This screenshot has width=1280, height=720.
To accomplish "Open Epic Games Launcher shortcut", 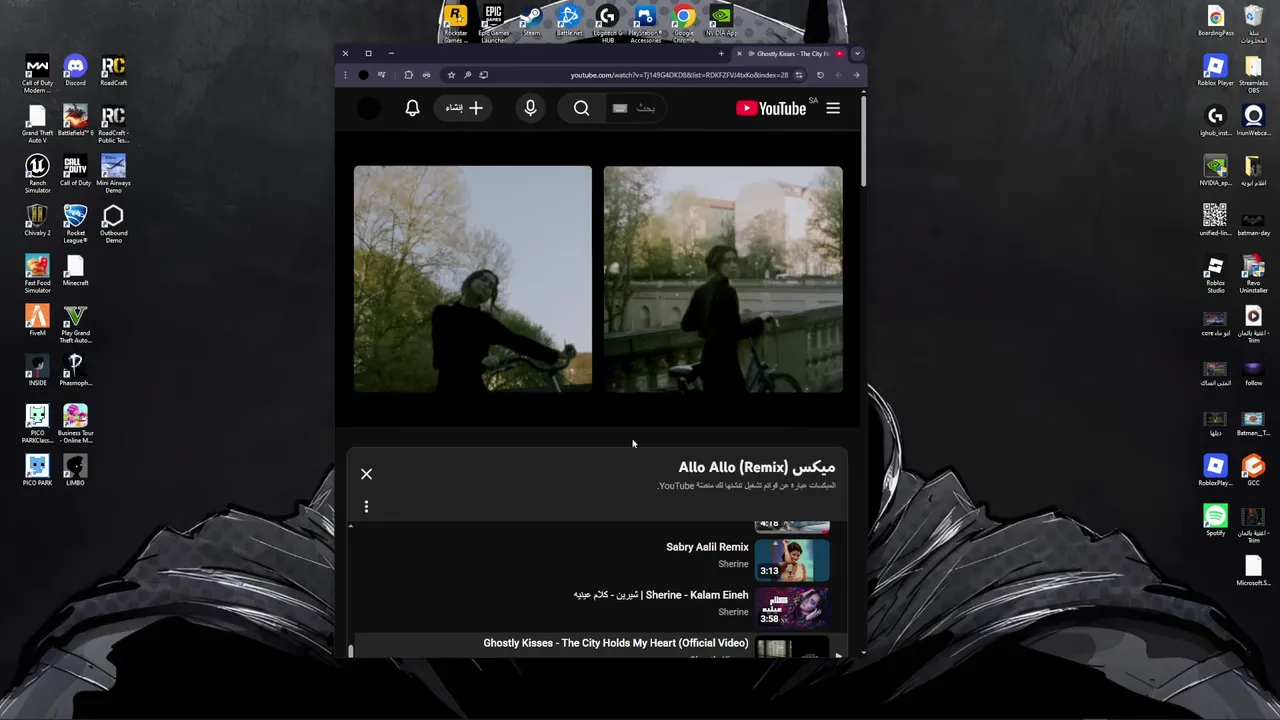I will click(493, 24).
